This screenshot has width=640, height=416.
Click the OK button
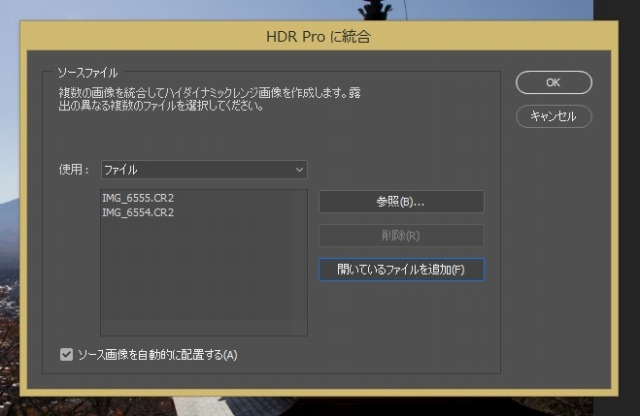(x=553, y=83)
